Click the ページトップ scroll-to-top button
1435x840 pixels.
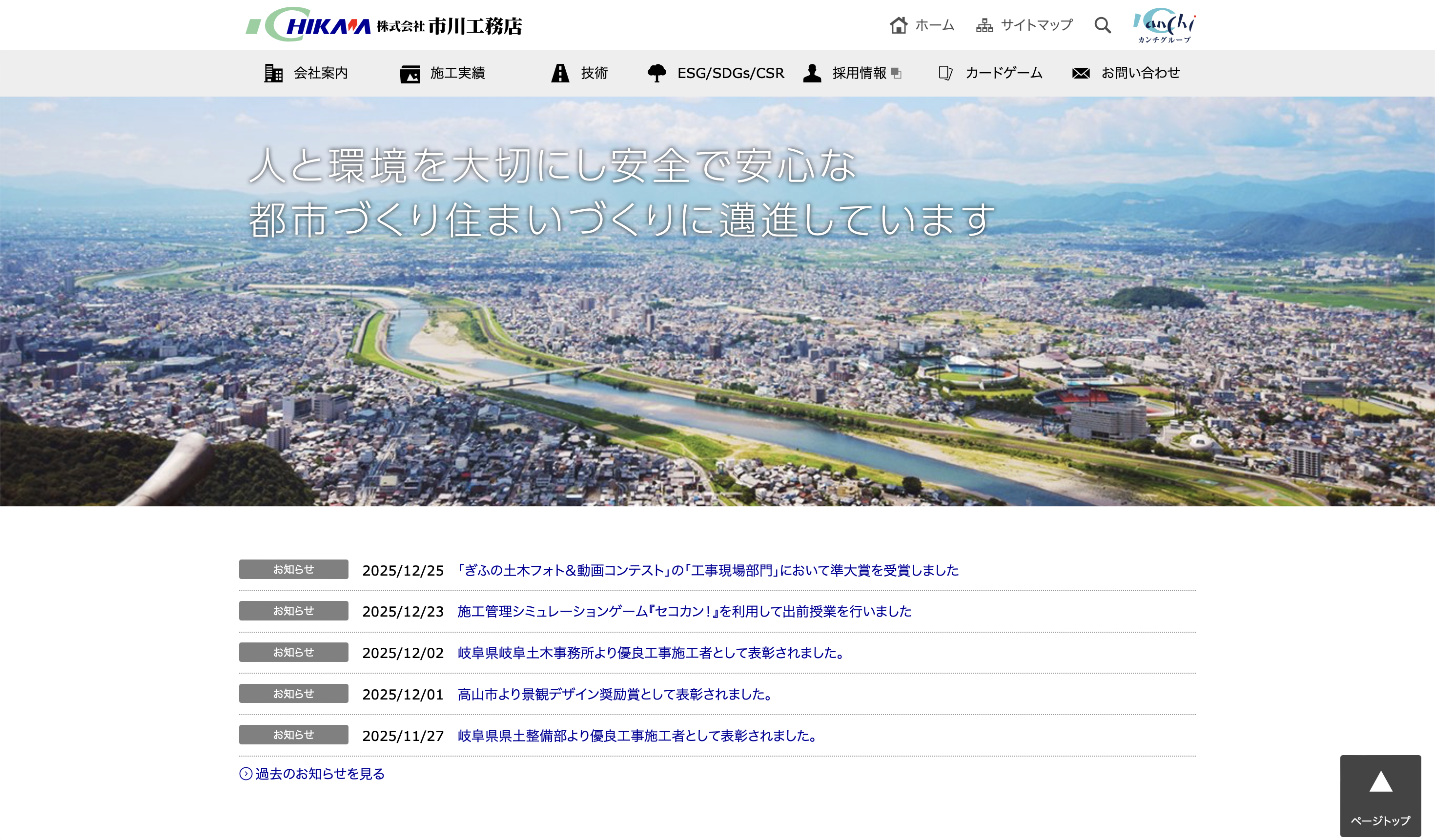pos(1380,796)
